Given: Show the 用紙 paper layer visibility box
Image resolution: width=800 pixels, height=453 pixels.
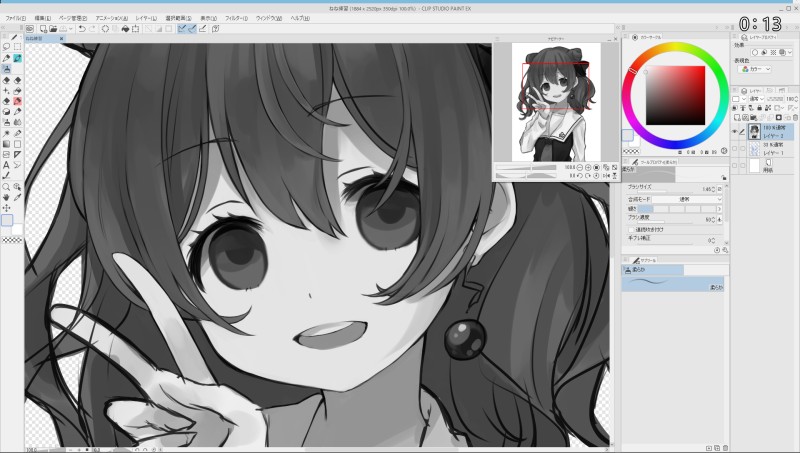Looking at the screenshot, I should (x=735, y=165).
